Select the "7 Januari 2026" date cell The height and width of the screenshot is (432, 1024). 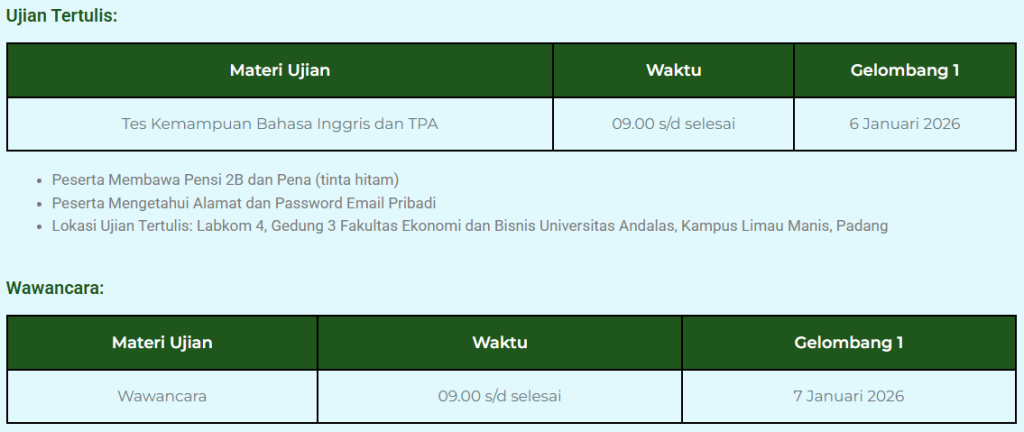[x=849, y=396]
